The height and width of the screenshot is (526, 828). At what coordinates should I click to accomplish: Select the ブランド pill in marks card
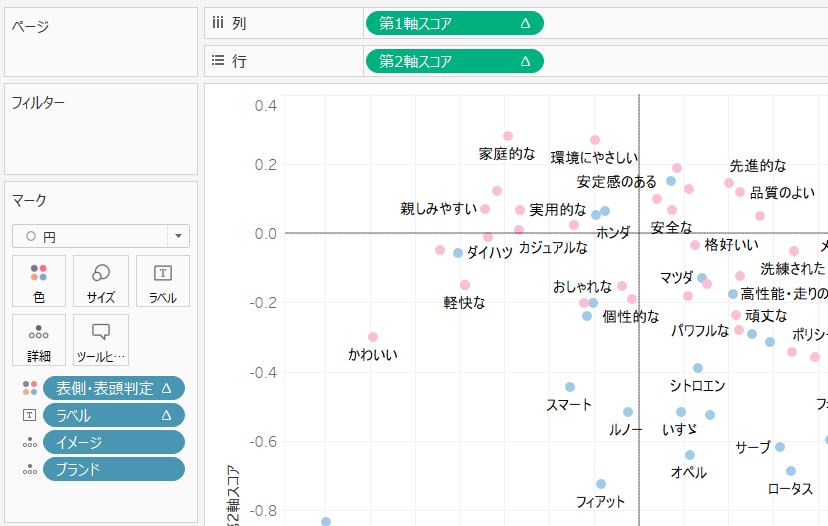[114, 469]
